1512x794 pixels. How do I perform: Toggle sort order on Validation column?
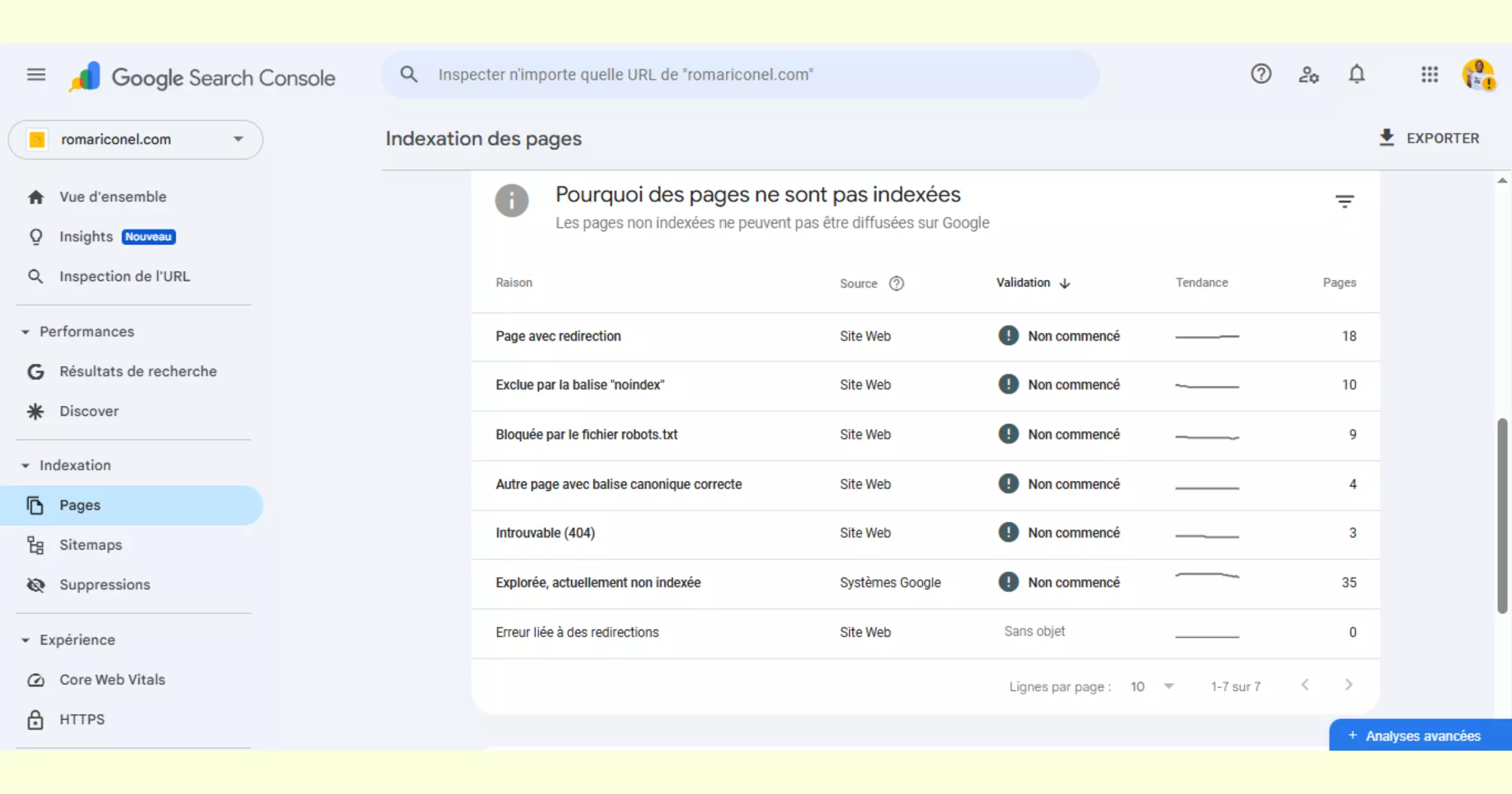(x=1032, y=282)
